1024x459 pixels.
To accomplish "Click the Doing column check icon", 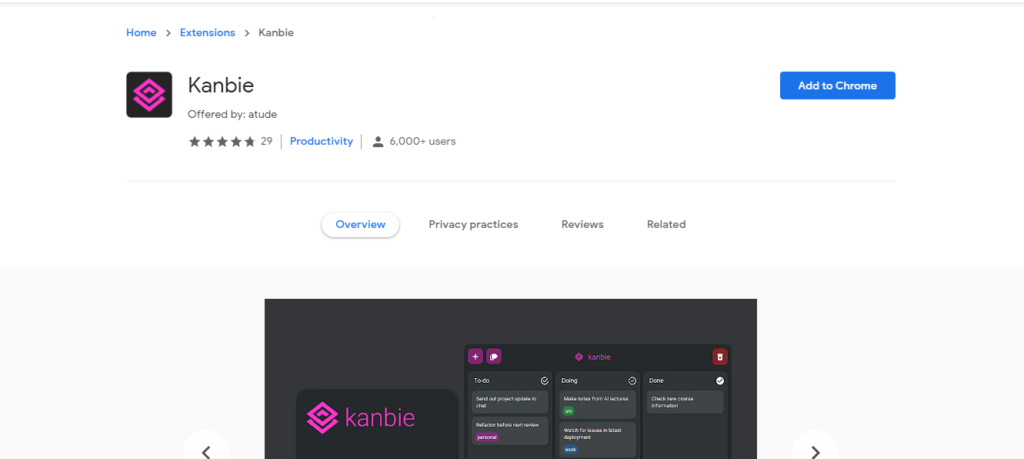I will pyautogui.click(x=632, y=381).
